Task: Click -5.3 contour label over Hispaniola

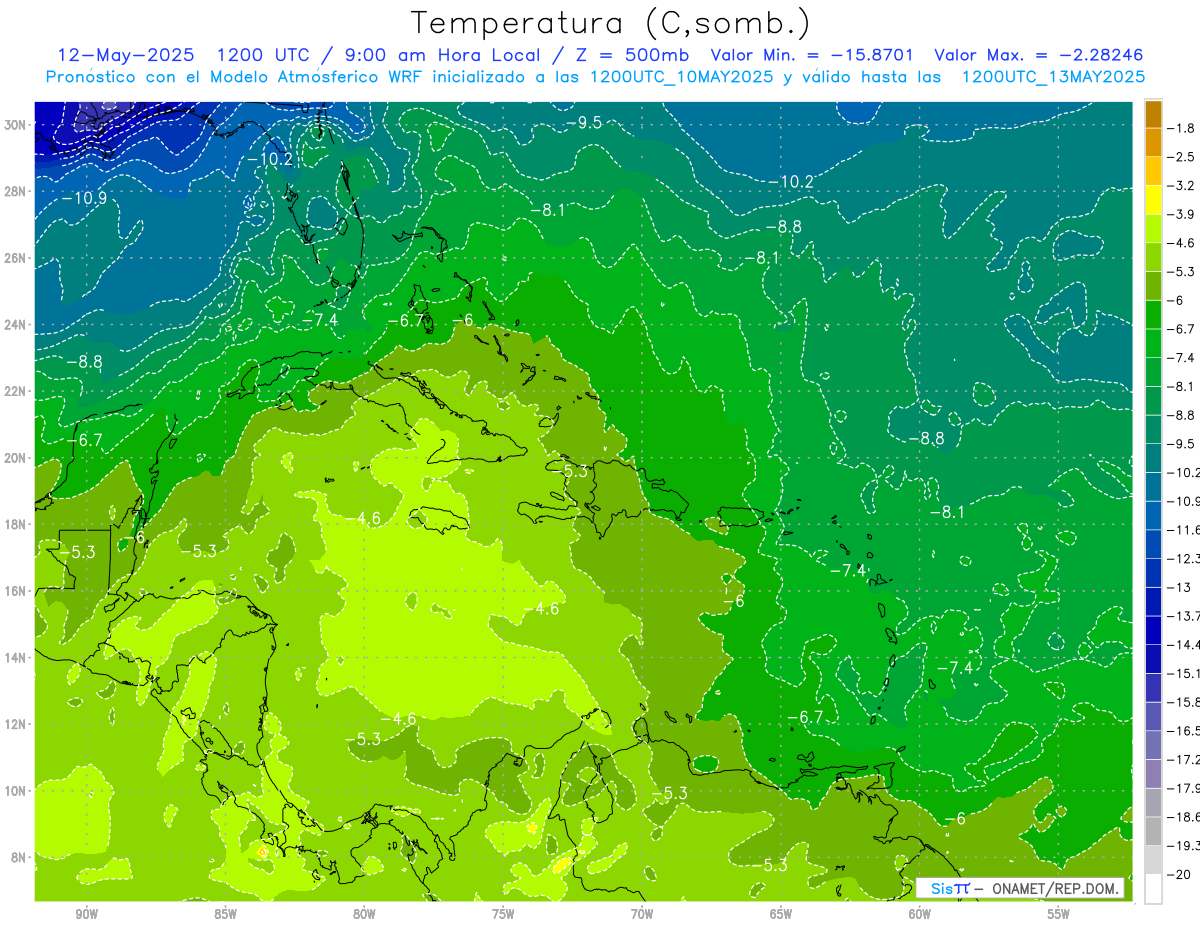Action: coord(571,471)
